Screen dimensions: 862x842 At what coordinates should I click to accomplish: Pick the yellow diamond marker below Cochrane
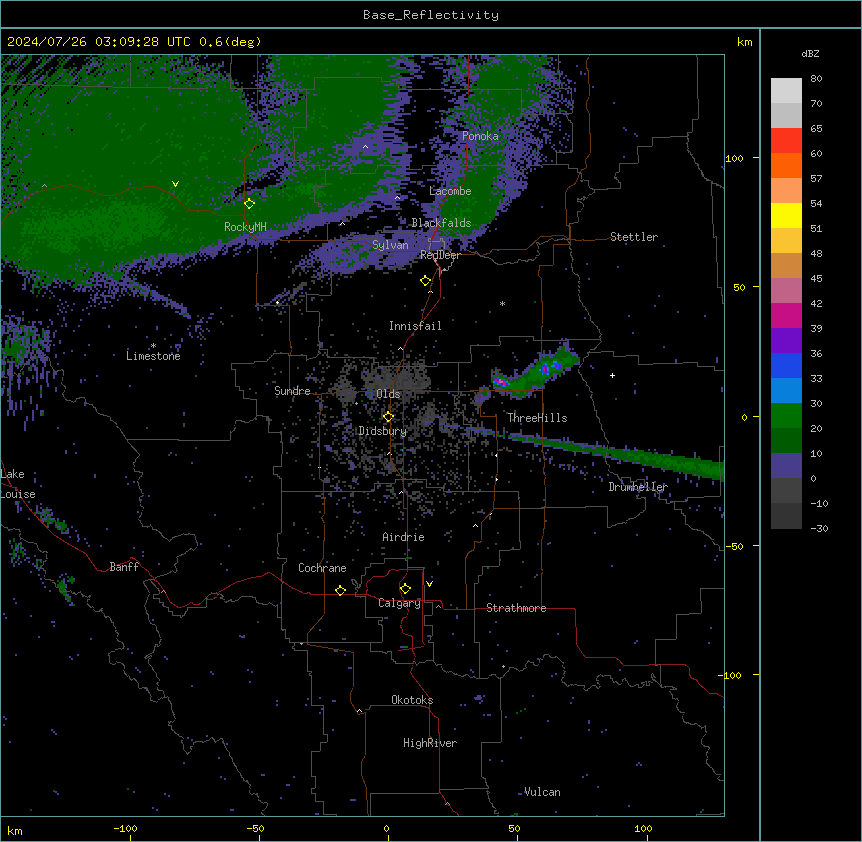coord(340,590)
